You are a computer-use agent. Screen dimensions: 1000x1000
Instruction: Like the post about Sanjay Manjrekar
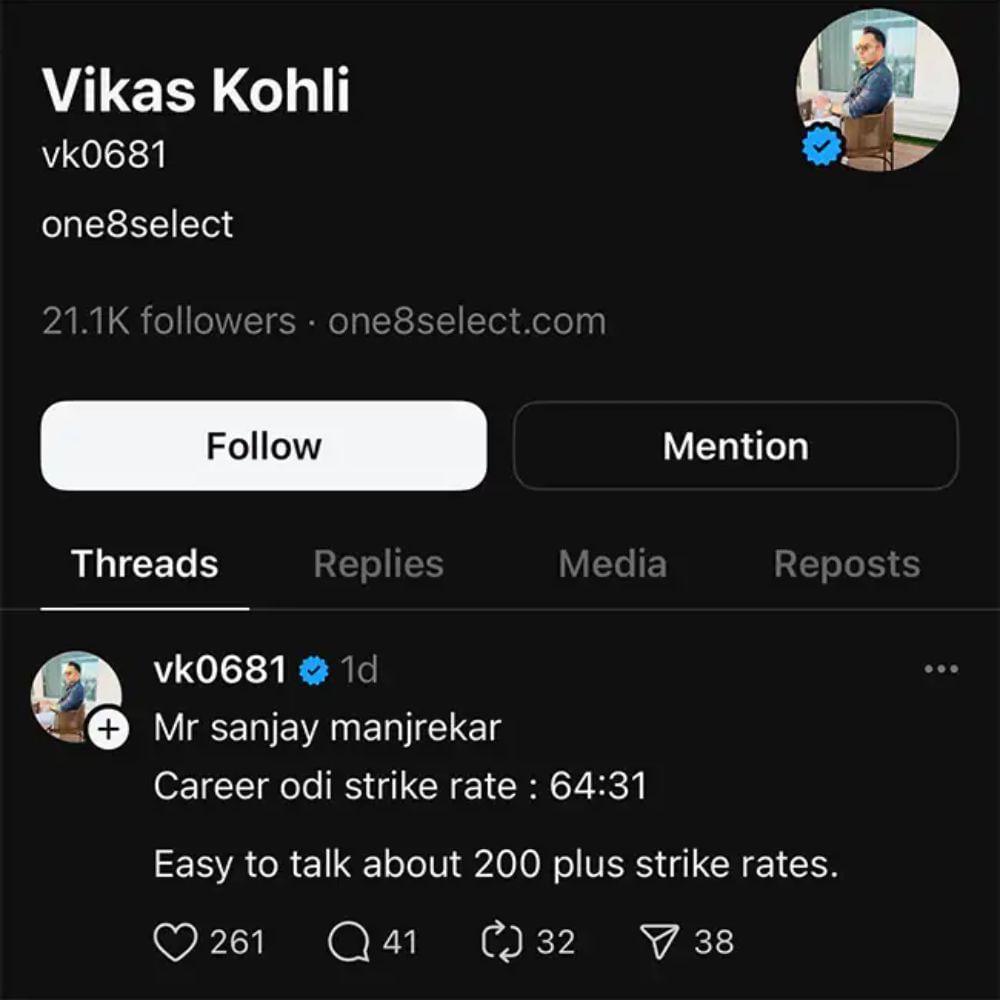coord(178,941)
